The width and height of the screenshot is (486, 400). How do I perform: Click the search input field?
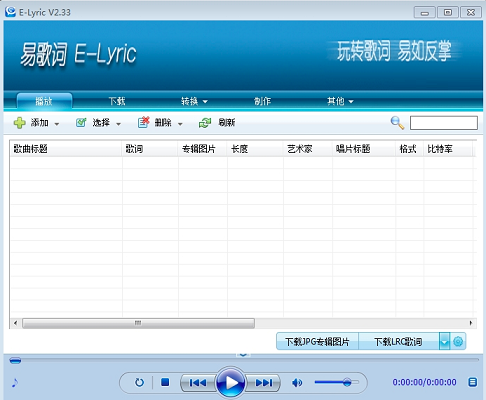point(444,123)
